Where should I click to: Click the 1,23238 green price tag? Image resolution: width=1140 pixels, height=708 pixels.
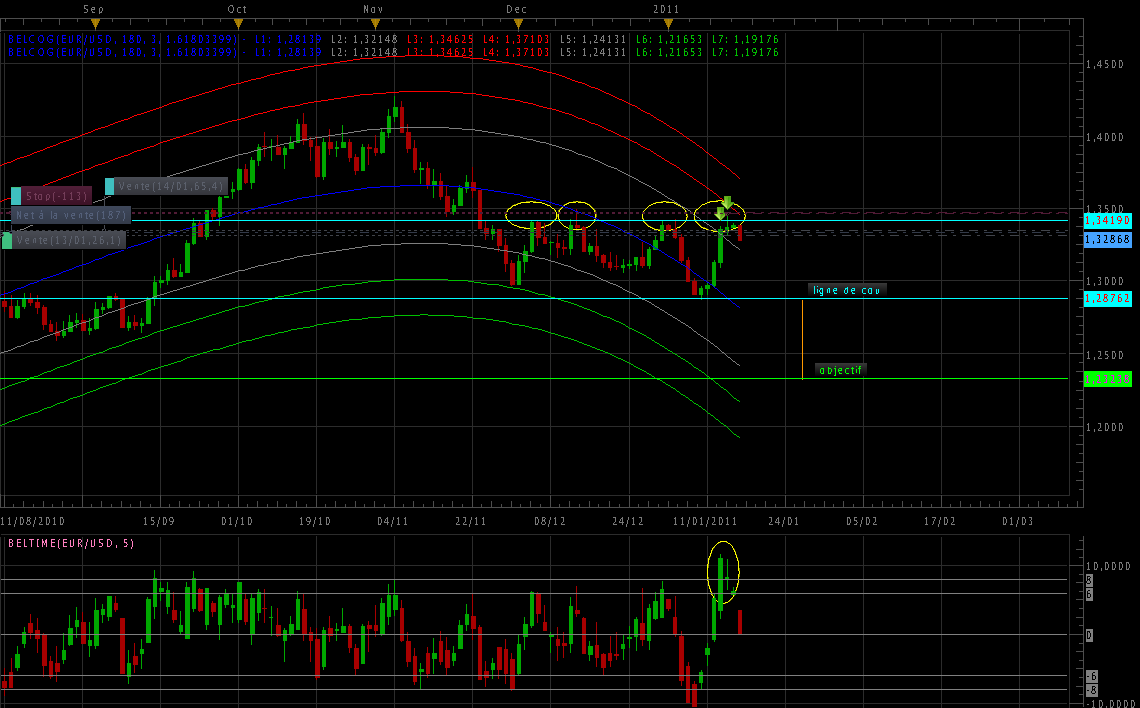[x=1107, y=379]
